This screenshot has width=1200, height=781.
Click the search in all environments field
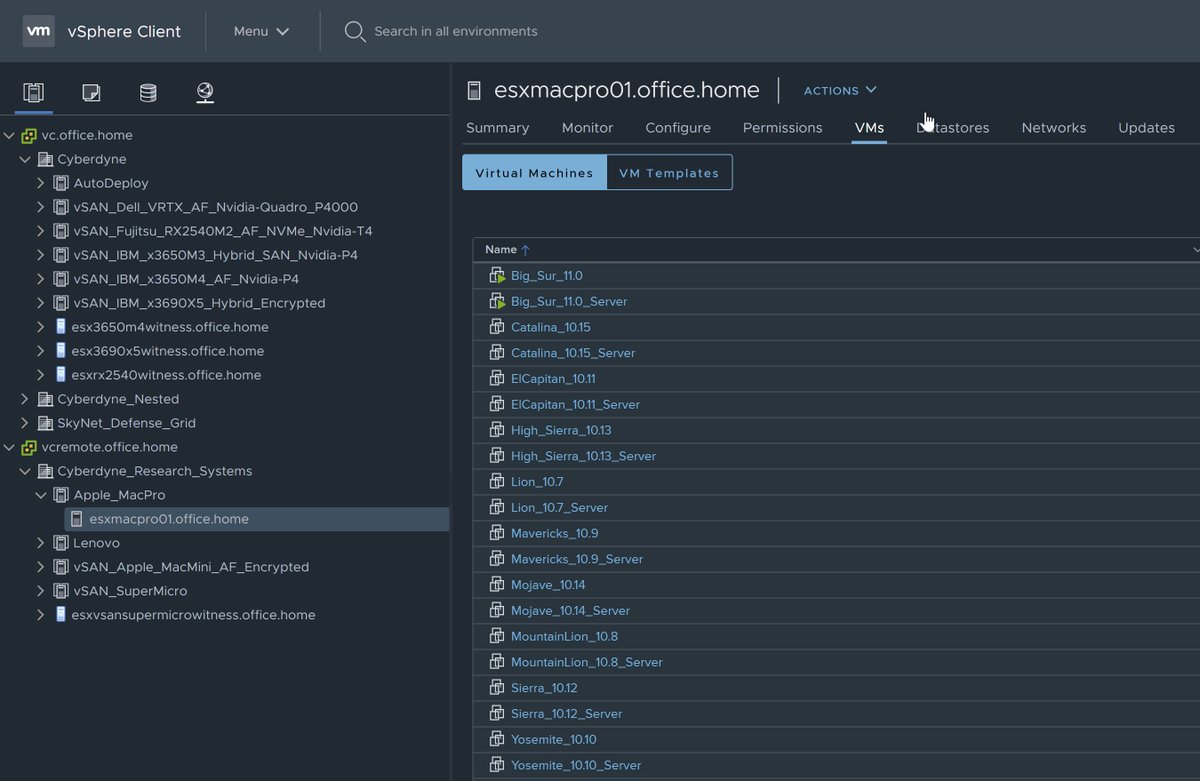(x=456, y=31)
